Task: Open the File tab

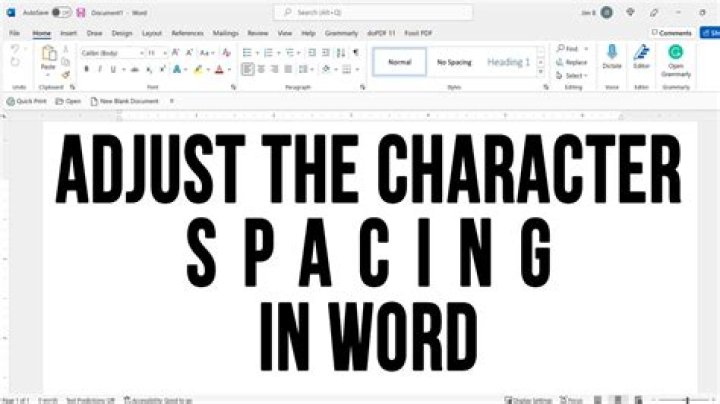Action: coord(14,33)
